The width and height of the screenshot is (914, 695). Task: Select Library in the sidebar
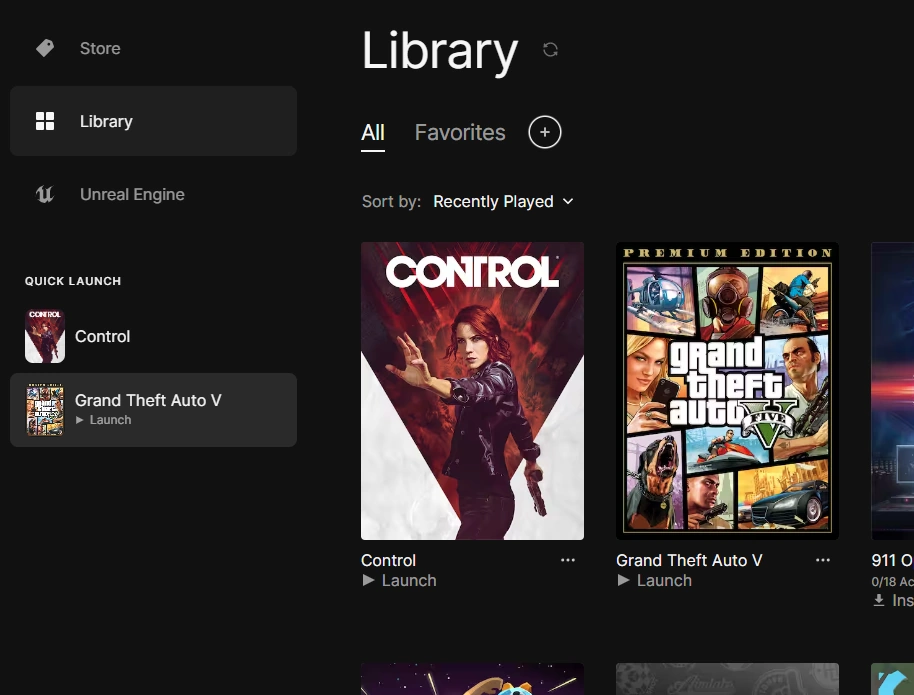pos(153,121)
